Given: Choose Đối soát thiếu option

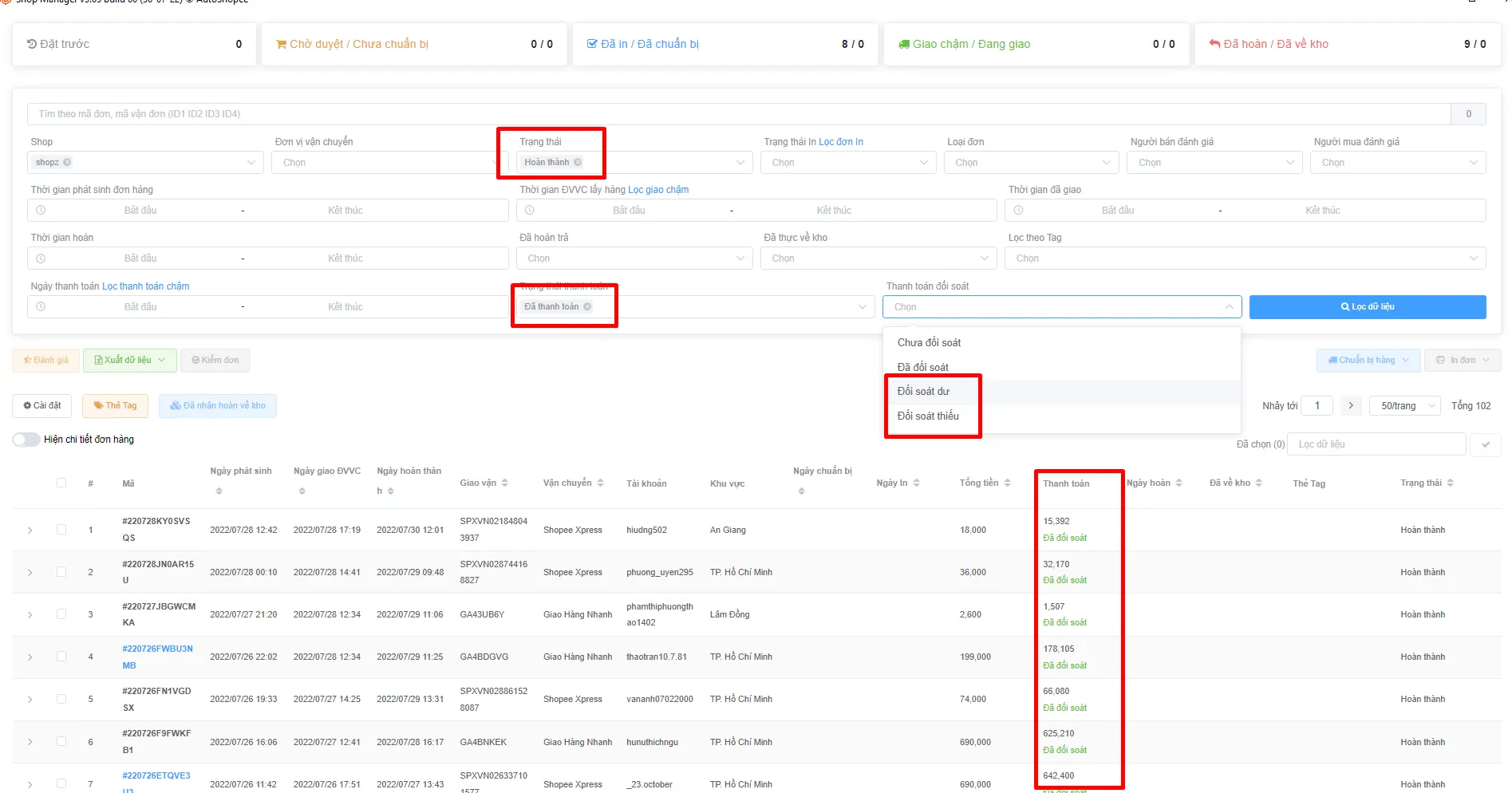Looking at the screenshot, I should (x=1061, y=416).
